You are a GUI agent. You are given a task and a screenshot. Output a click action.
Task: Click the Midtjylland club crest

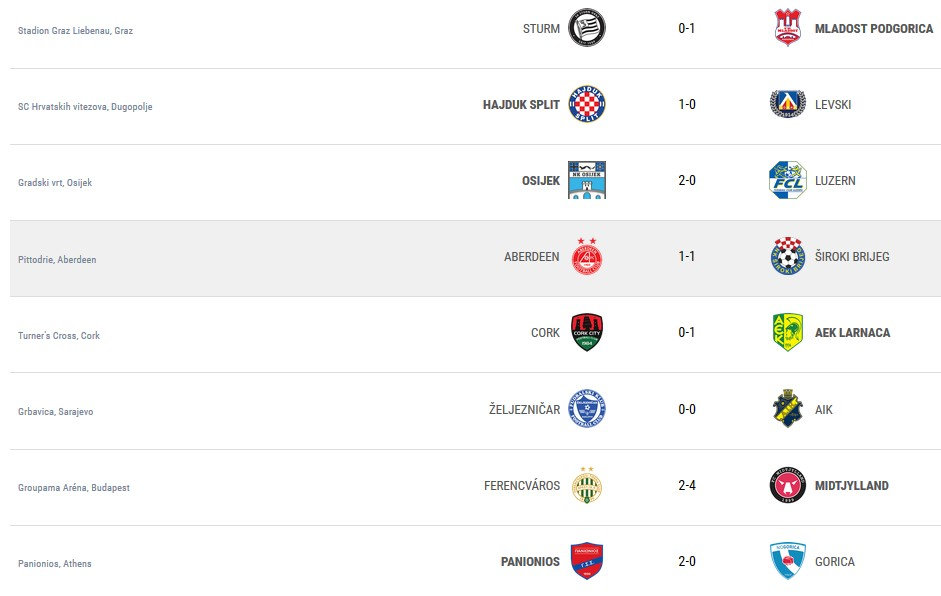click(x=788, y=485)
